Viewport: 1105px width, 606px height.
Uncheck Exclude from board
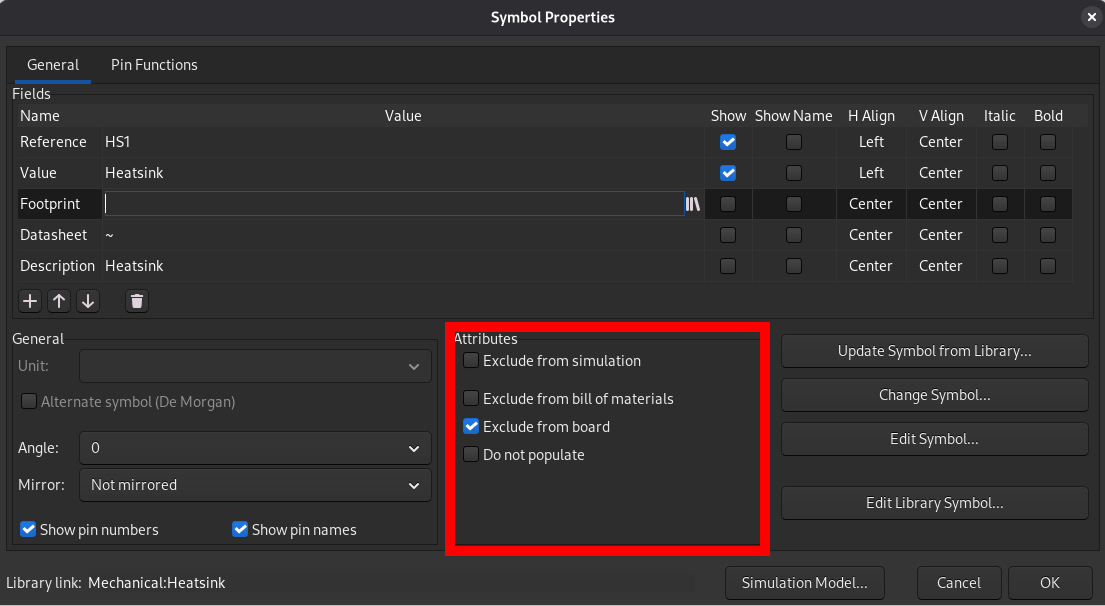(x=471, y=427)
